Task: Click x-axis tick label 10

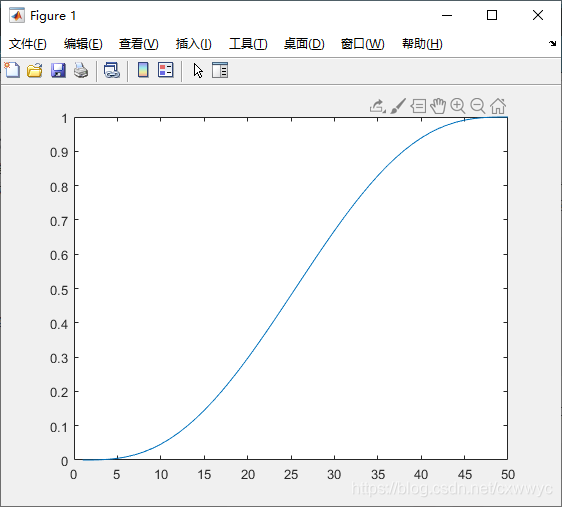Action: (161, 475)
